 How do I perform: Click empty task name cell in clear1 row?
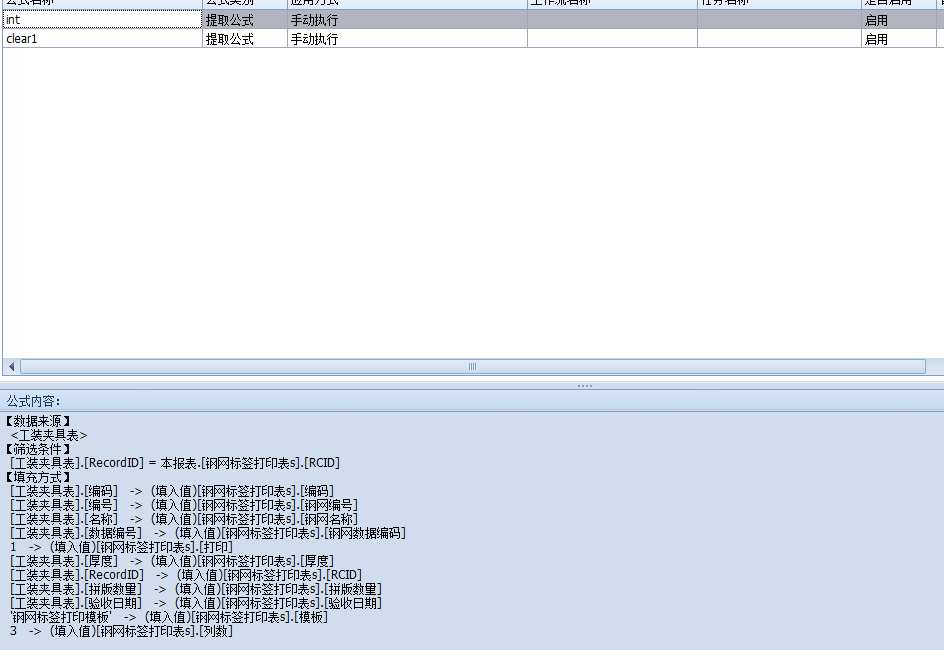click(x=779, y=39)
